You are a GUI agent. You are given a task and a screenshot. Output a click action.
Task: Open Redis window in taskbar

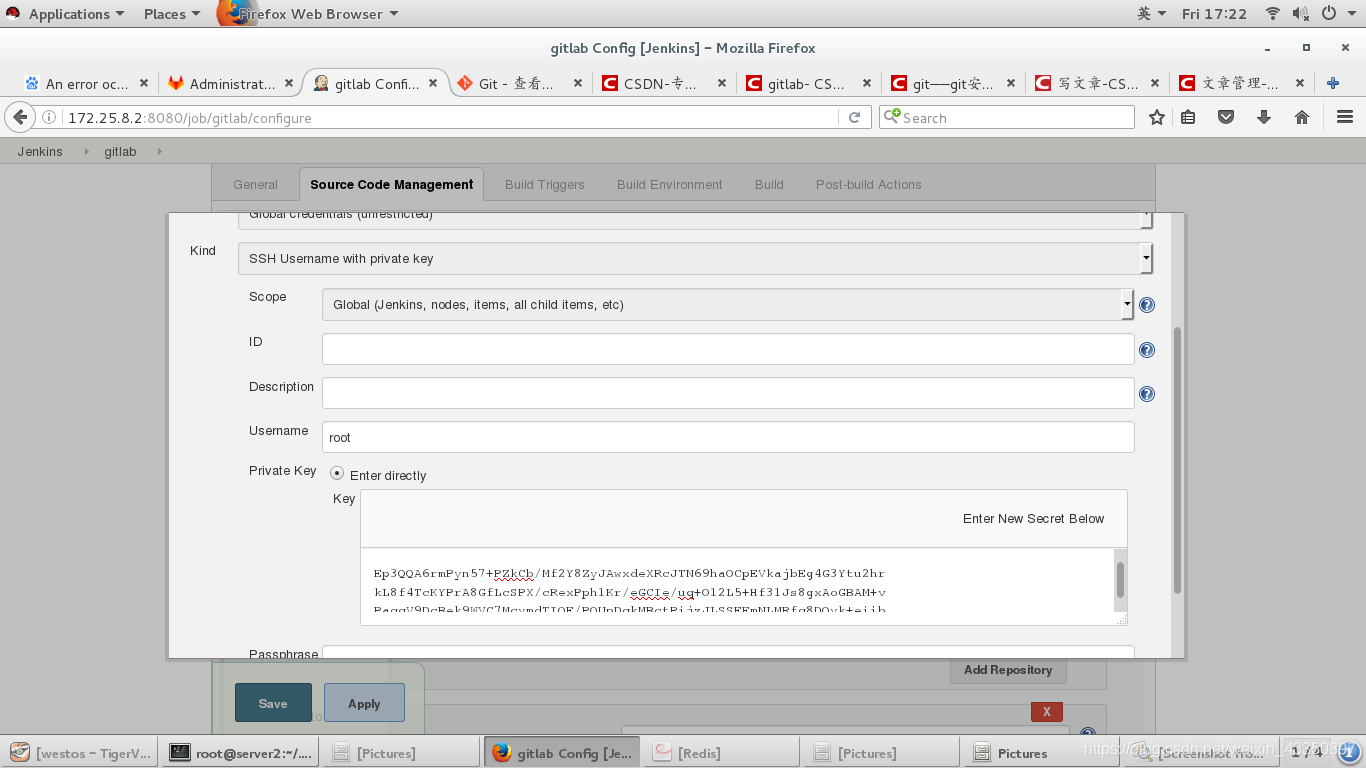pos(720,752)
